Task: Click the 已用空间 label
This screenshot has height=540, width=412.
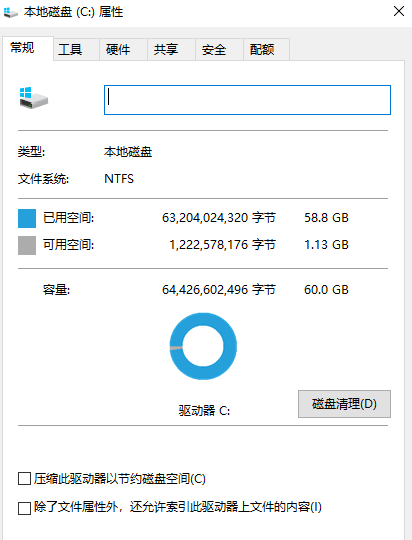Action: click(x=68, y=218)
